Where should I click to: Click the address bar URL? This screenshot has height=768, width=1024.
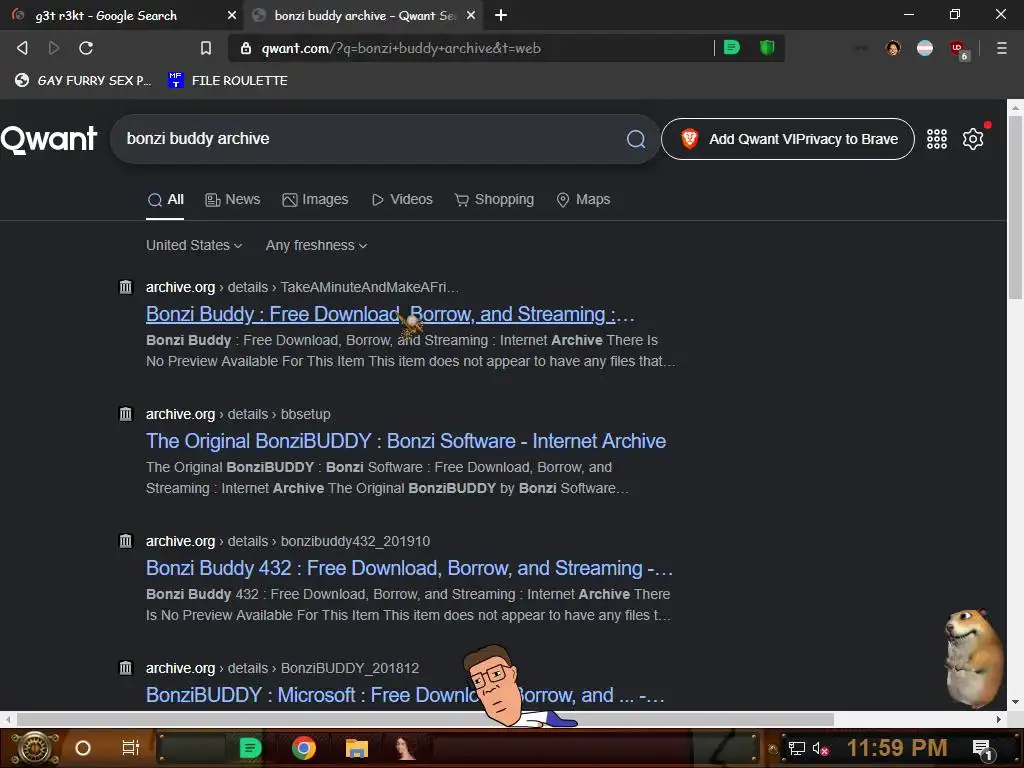point(401,48)
